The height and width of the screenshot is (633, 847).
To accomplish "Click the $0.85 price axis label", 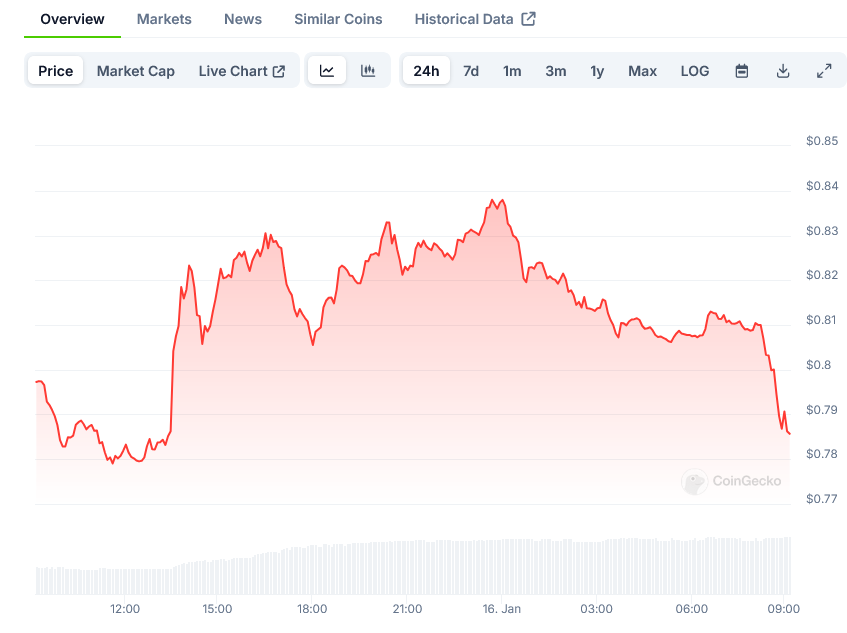I will 822,141.
